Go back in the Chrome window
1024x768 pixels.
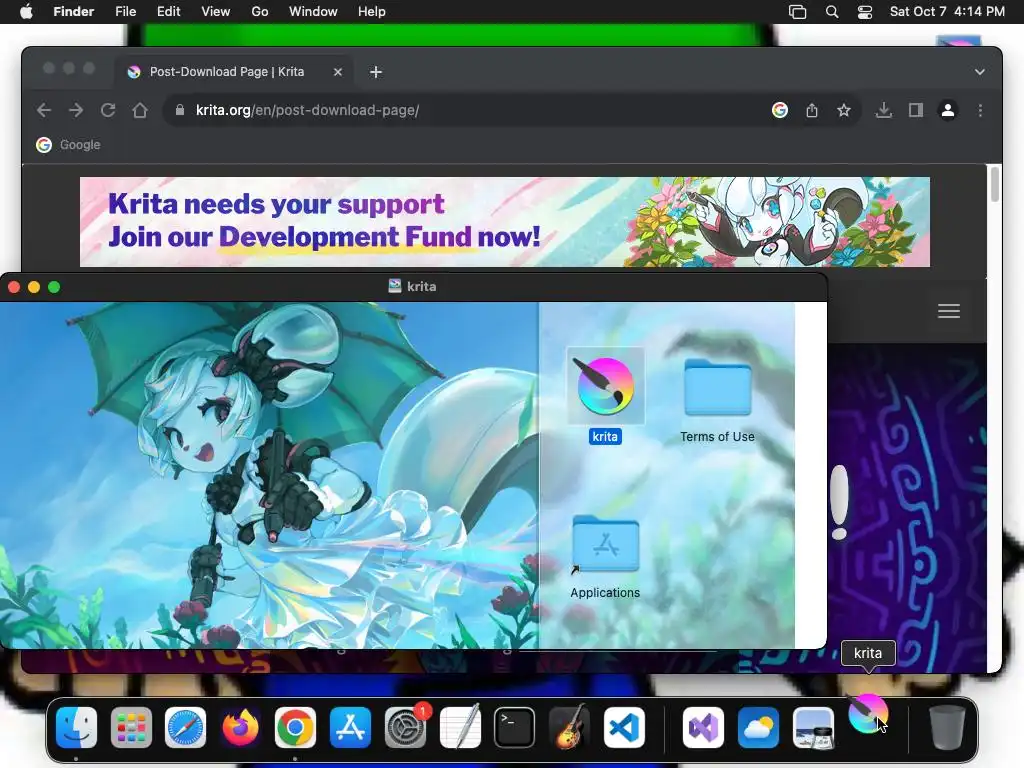click(x=44, y=110)
